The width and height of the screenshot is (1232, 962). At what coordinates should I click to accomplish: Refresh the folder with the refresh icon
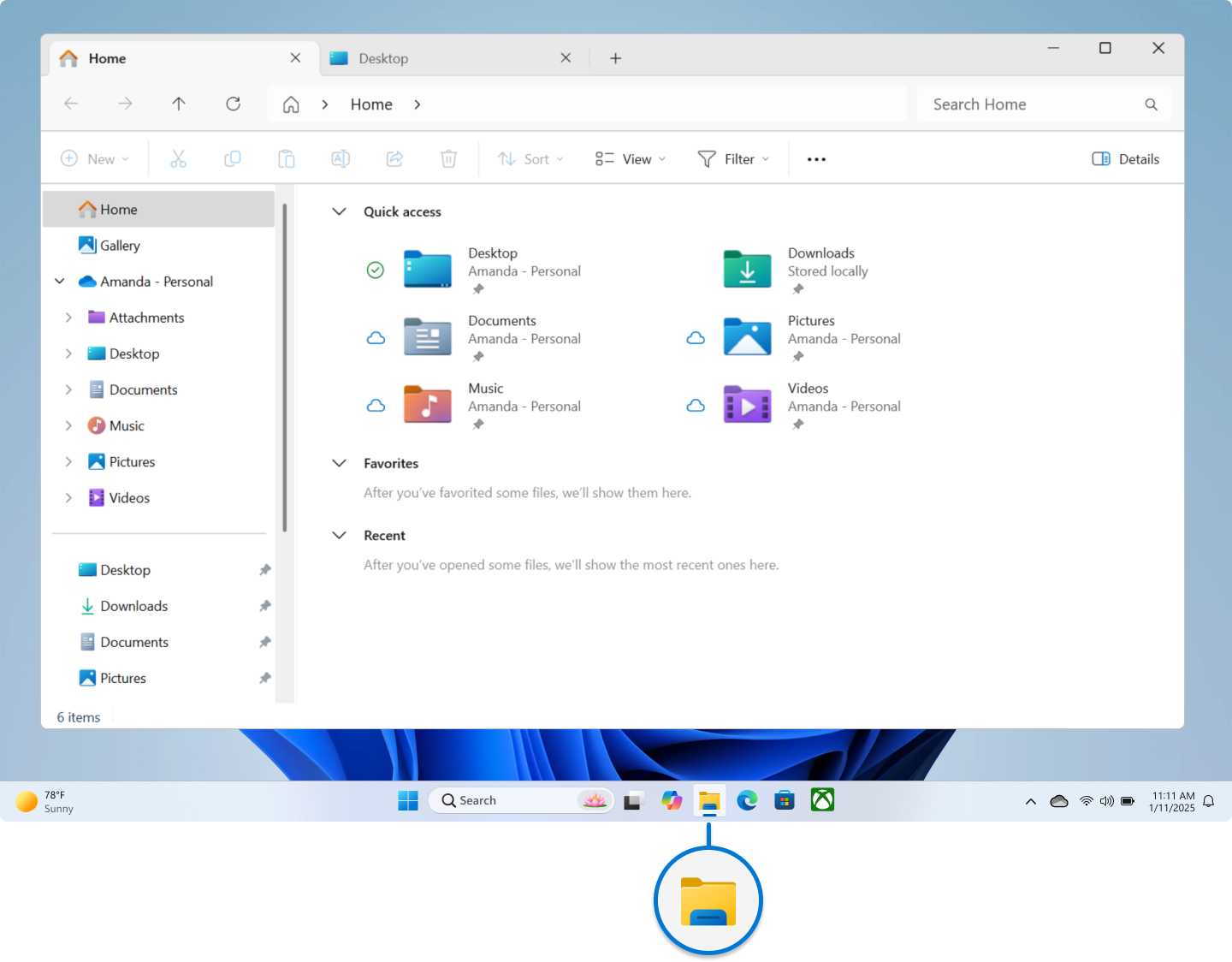[233, 104]
